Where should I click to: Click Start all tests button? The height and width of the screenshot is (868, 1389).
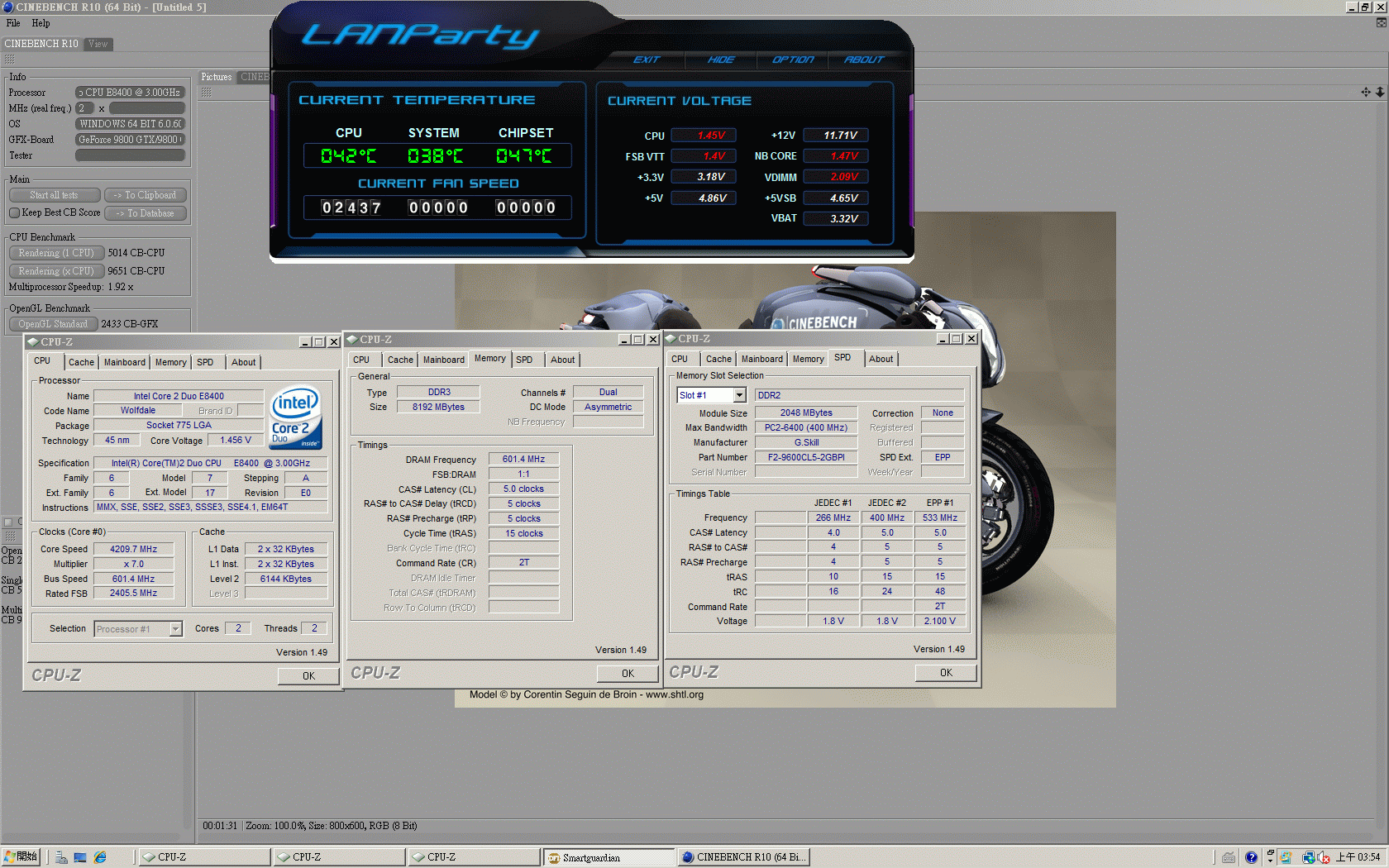point(55,195)
